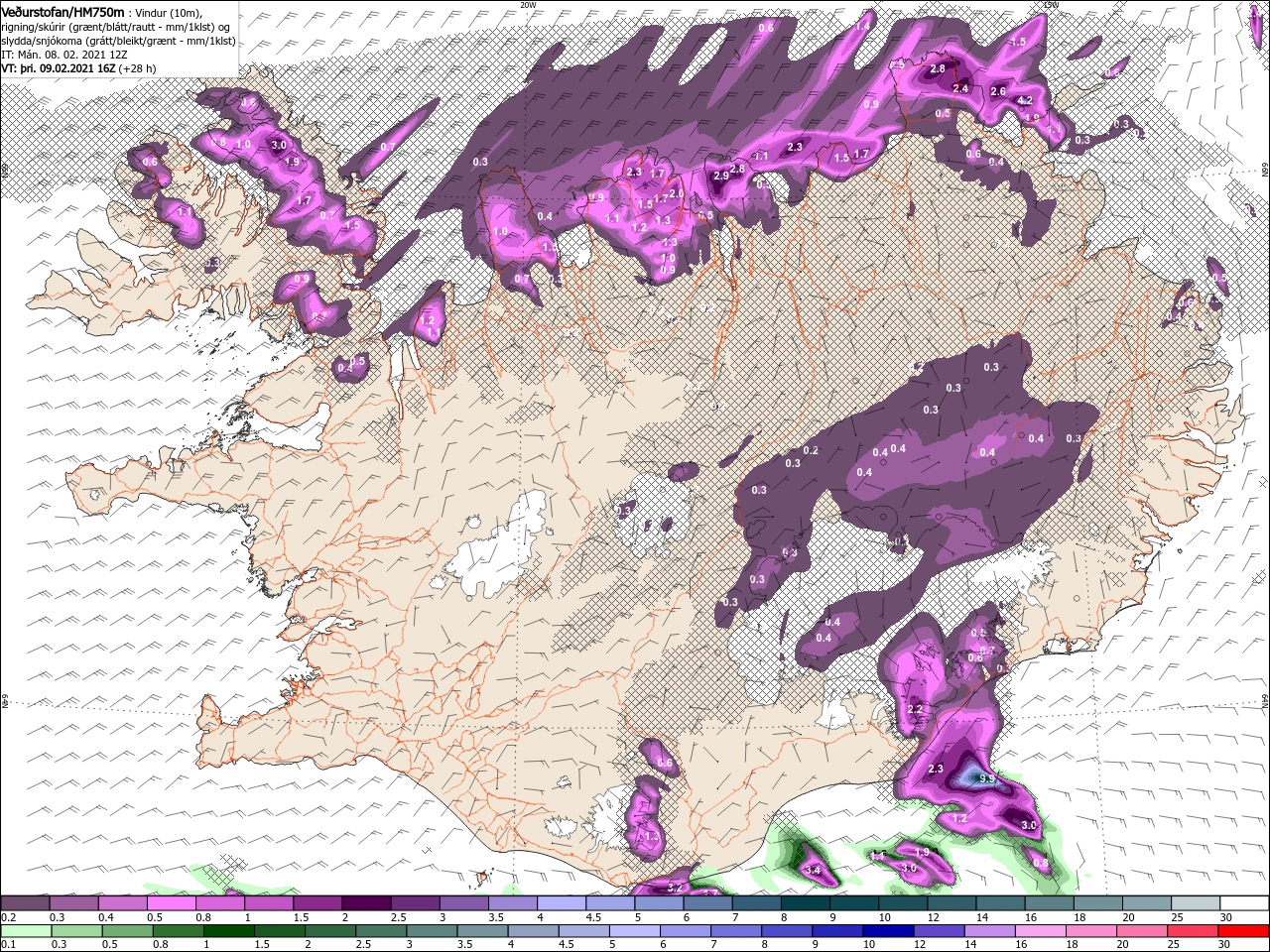
Task: Select snowfall legend swatch between 20 and 25
Action: [1147, 903]
